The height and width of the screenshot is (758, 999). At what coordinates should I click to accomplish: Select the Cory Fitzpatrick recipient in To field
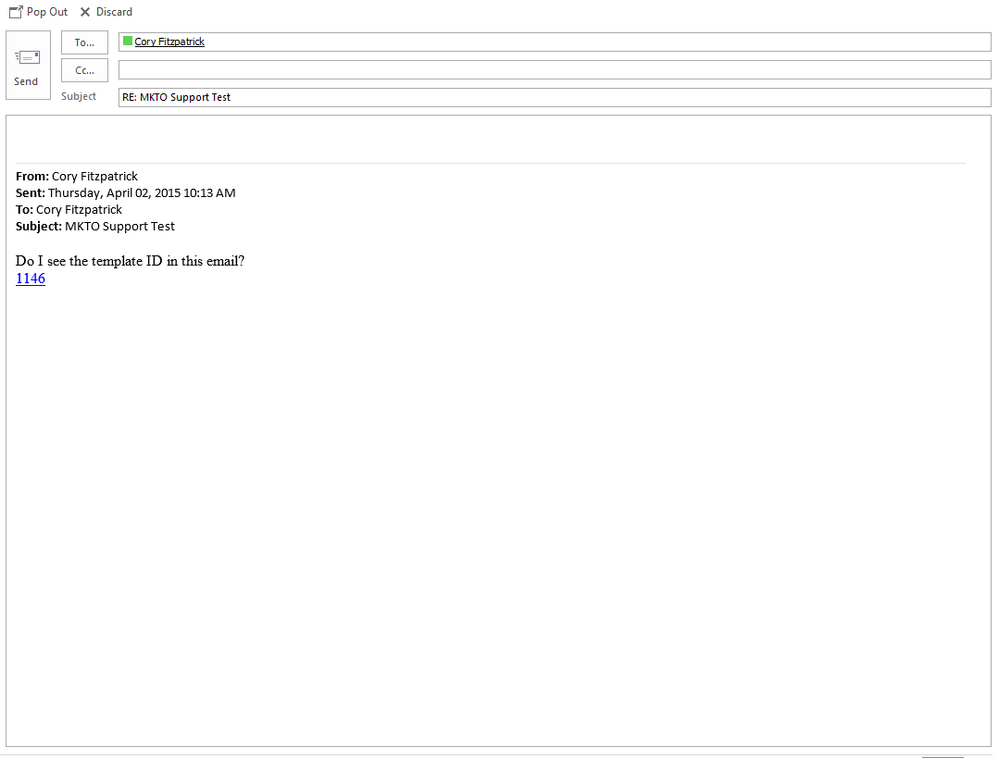click(x=169, y=42)
